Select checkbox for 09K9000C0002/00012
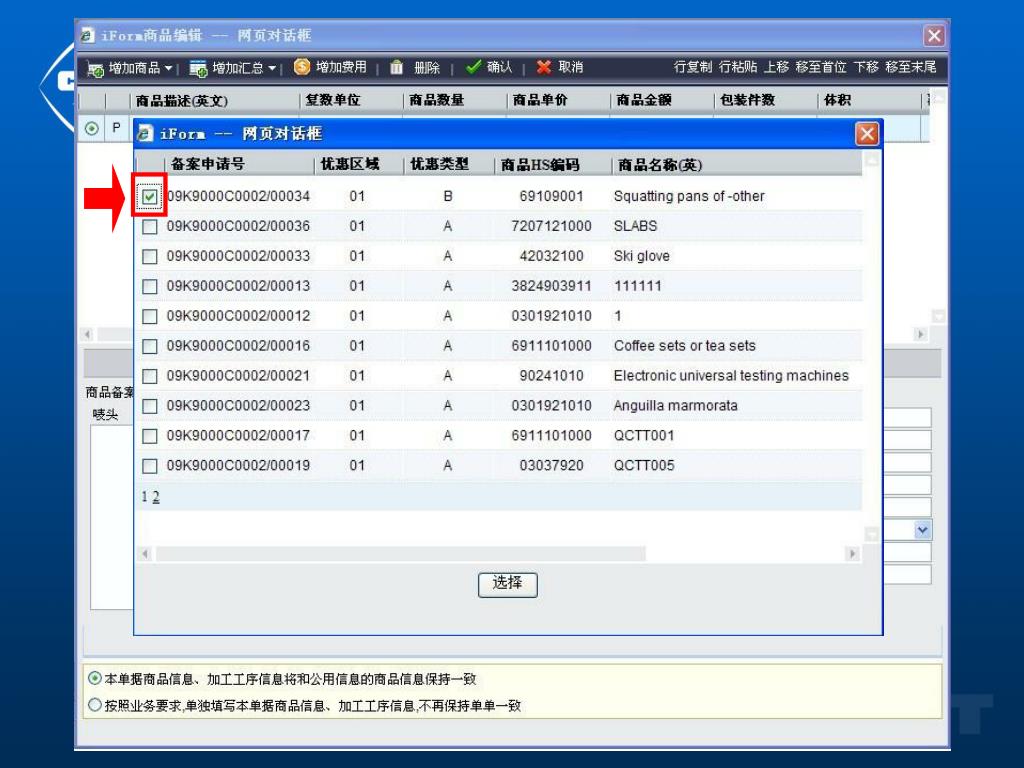This screenshot has height=768, width=1024. click(150, 316)
